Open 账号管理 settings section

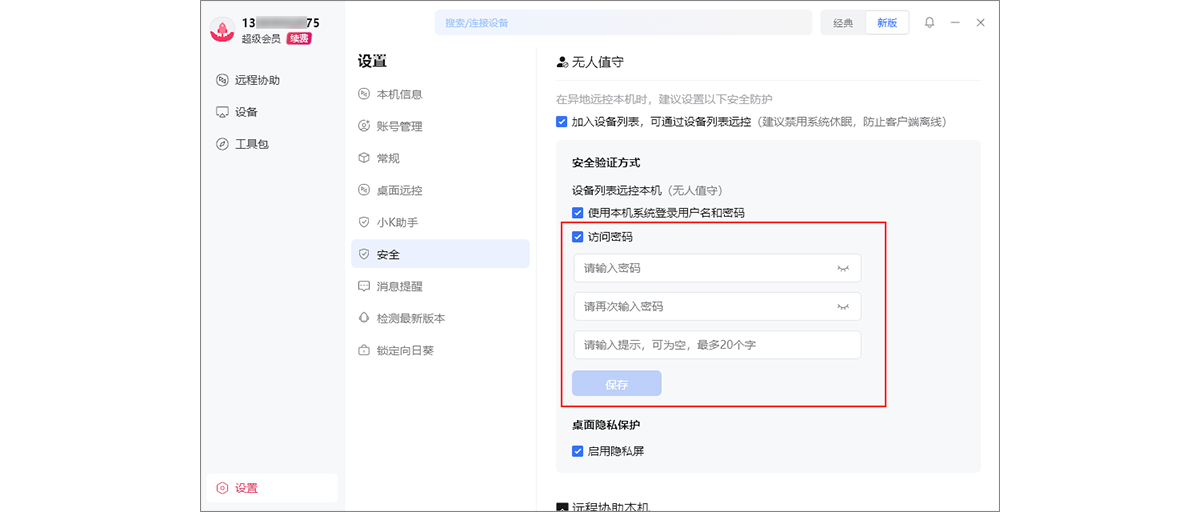399,126
